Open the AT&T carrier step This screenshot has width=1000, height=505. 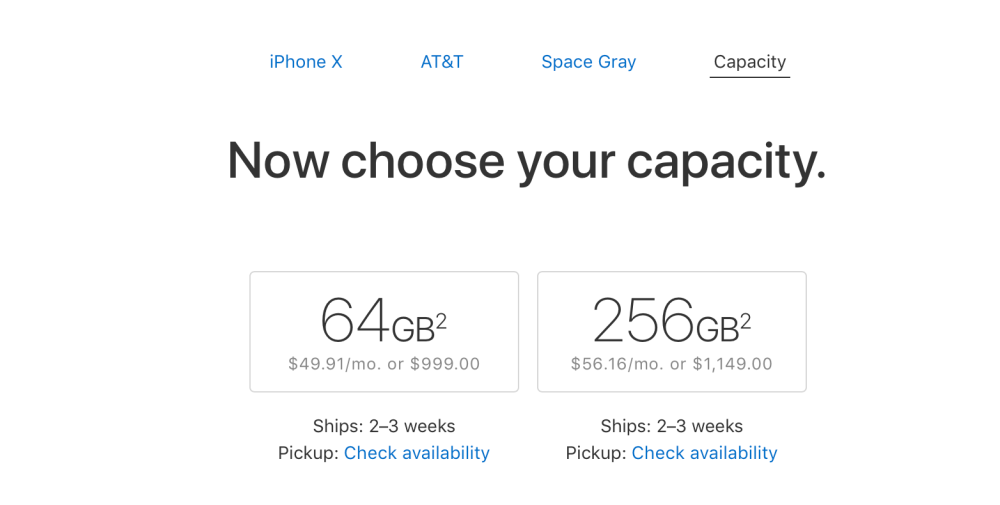[x=442, y=62]
